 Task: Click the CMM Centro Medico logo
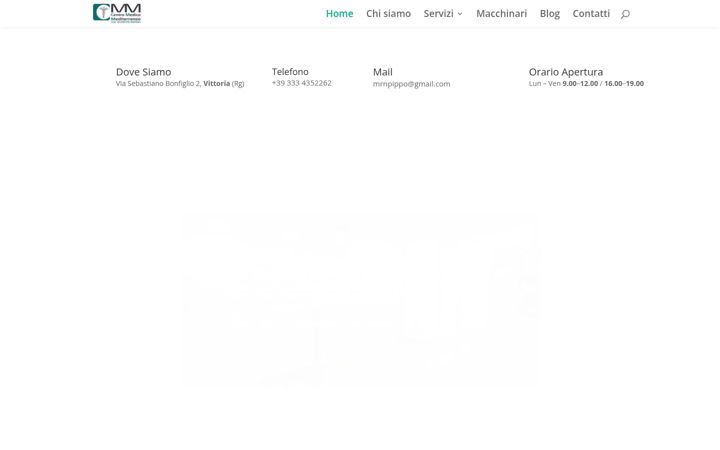(x=117, y=13)
